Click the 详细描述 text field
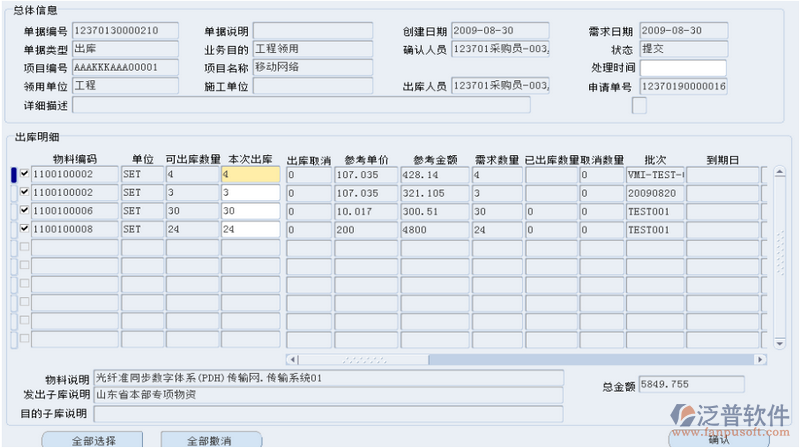This screenshot has width=800, height=448. (x=301, y=105)
